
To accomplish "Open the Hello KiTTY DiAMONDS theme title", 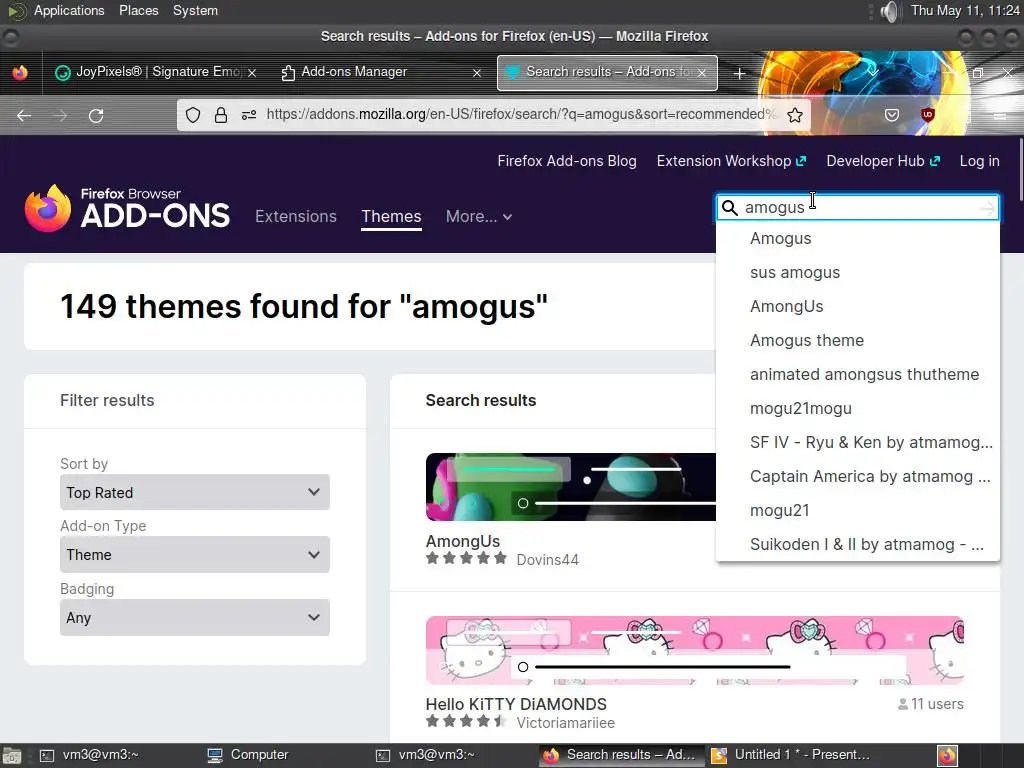I will tap(516, 704).
